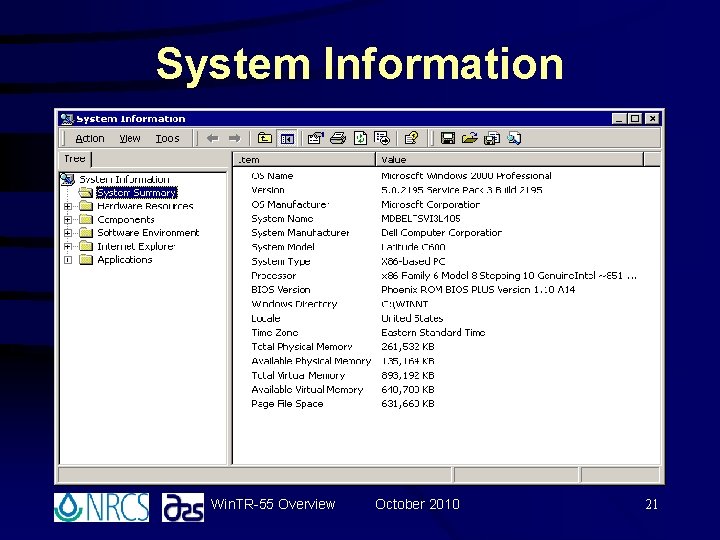Viewport: 720px width, 540px height.
Task: Select the System Model row
Action: (x=446, y=247)
